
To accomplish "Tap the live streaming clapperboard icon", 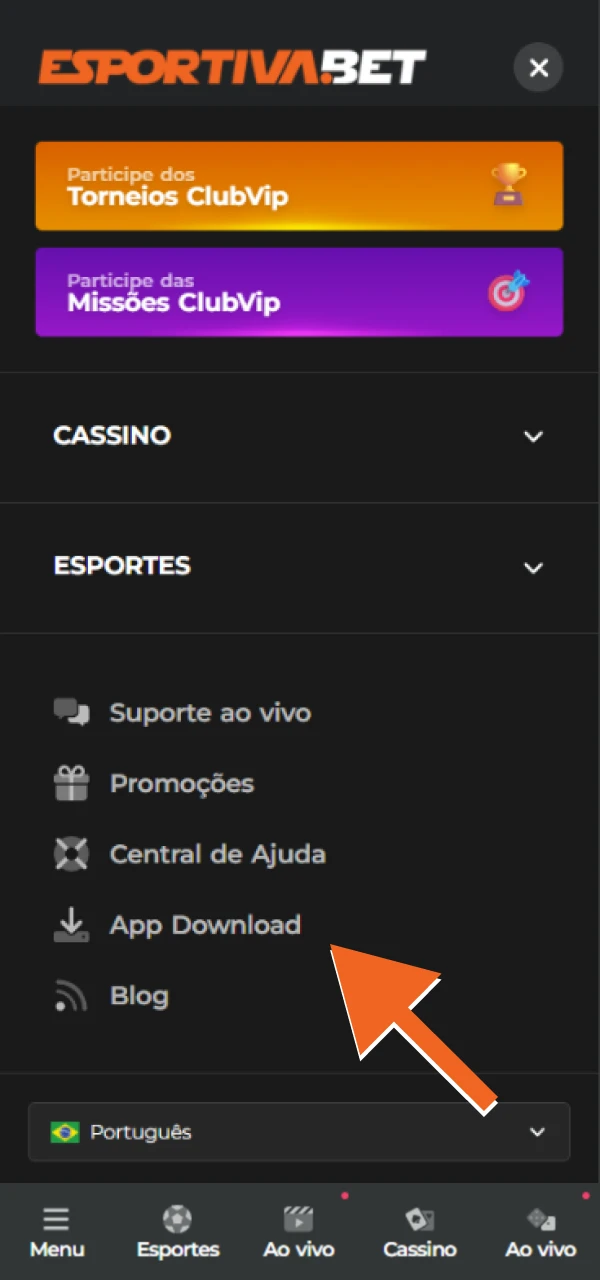I will tap(298, 1218).
